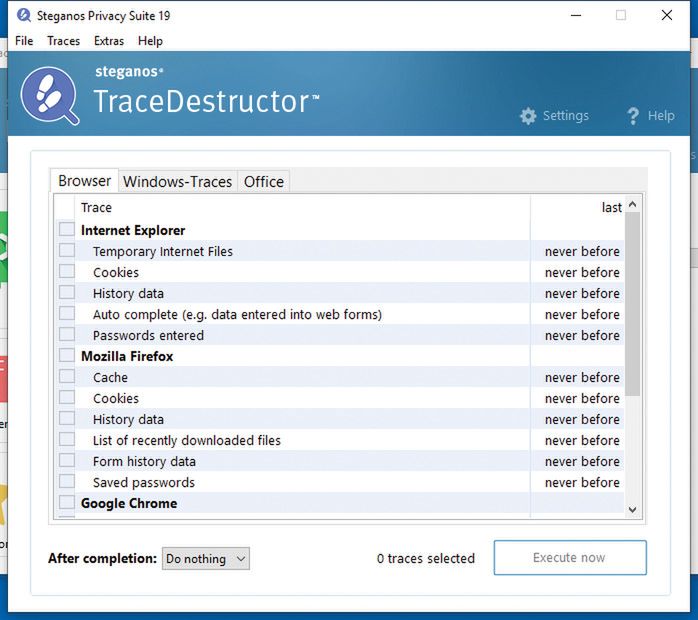This screenshot has width=698, height=620.
Task: Click the Settings gear icon
Action: coord(528,116)
